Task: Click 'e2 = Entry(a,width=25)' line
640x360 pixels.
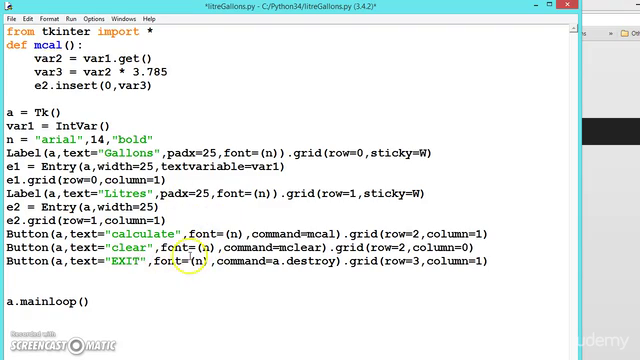Action: pyautogui.click(x=82, y=207)
